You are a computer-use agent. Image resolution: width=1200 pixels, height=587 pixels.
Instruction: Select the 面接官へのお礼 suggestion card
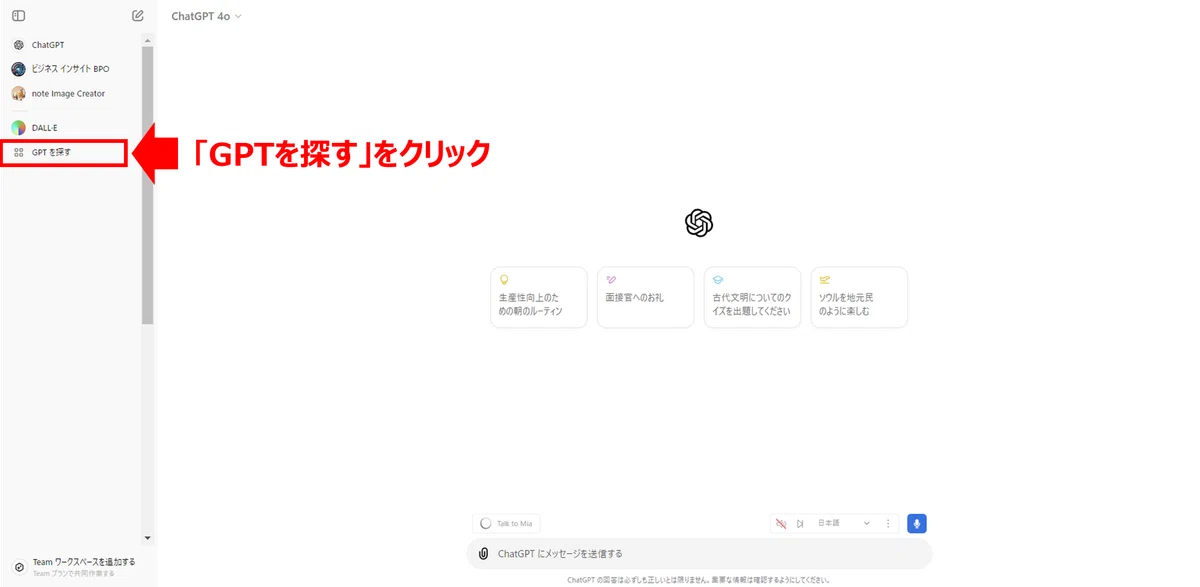tap(645, 297)
